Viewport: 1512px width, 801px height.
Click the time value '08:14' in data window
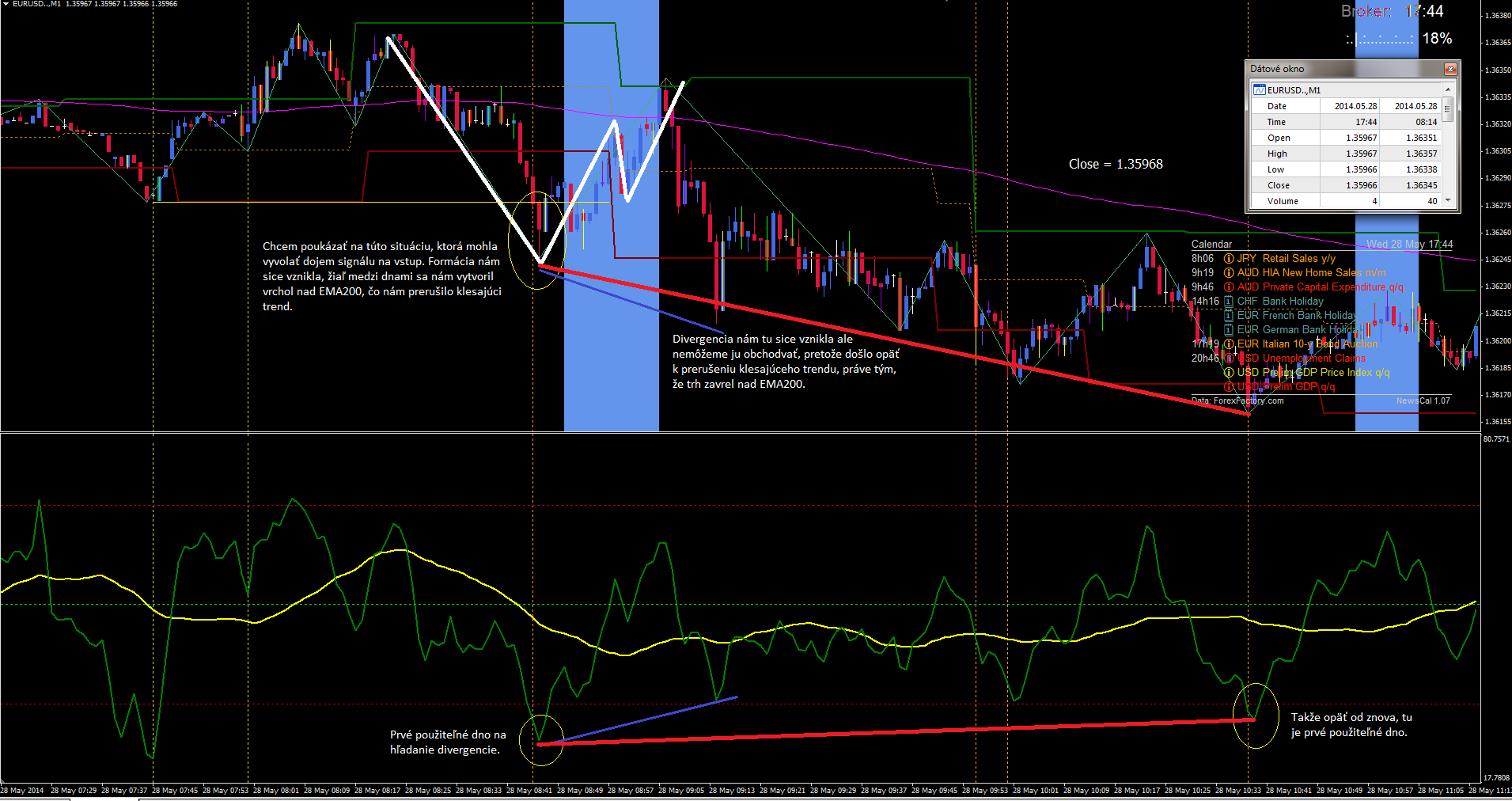tap(1426, 122)
